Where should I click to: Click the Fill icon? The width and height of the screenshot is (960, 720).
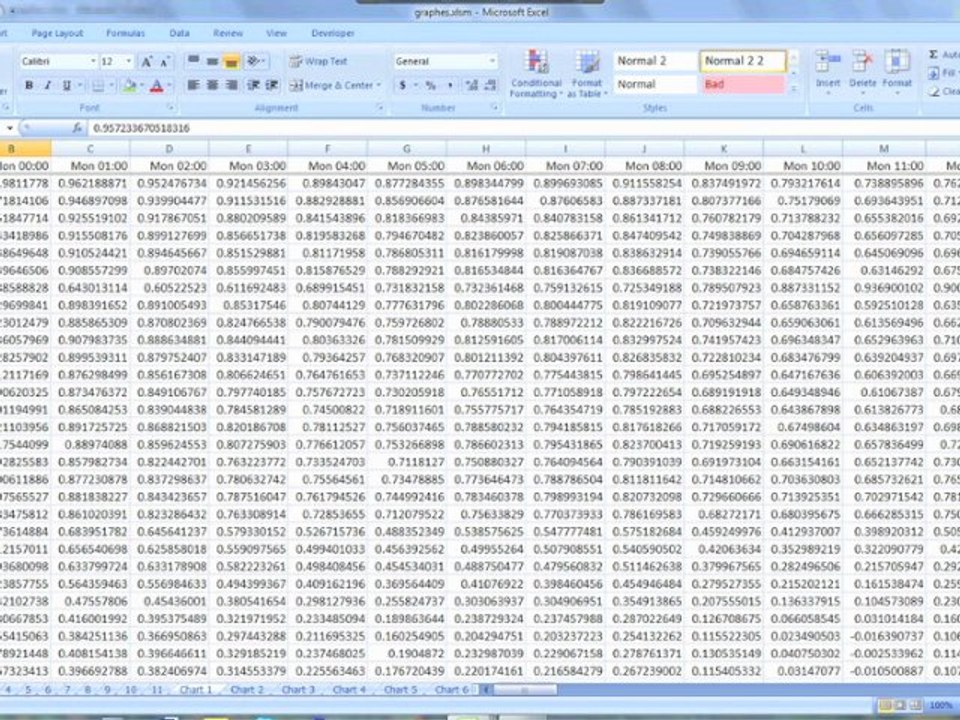click(934, 73)
